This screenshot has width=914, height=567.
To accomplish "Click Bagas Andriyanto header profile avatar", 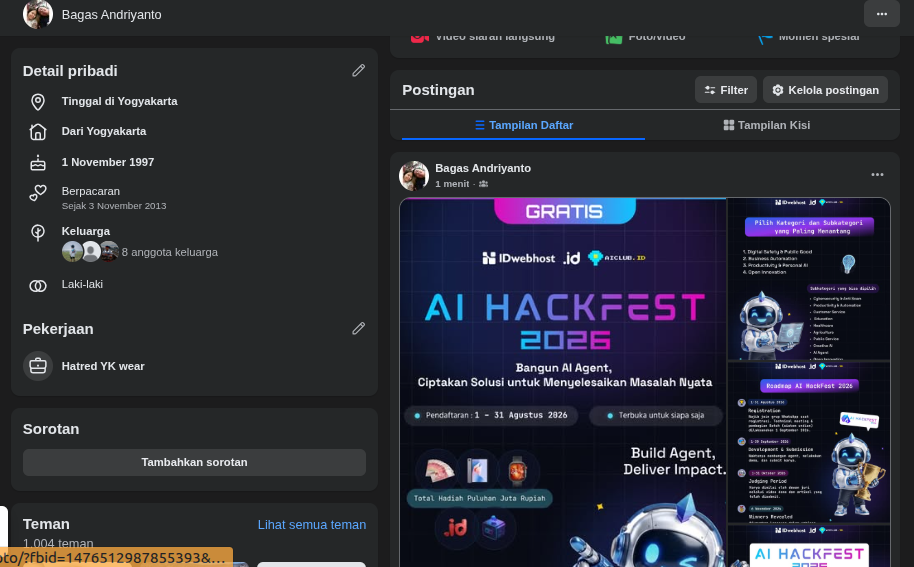I will (37, 14).
